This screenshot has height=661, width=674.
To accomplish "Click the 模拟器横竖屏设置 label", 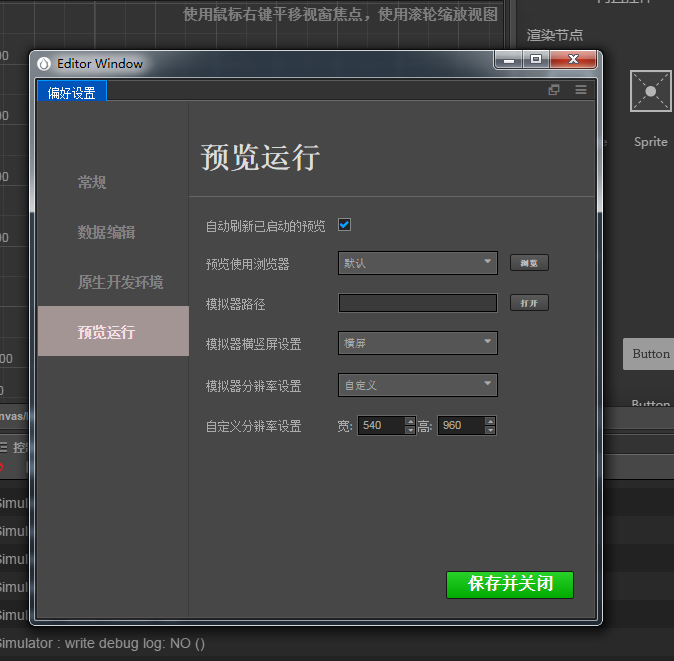I will pos(254,344).
